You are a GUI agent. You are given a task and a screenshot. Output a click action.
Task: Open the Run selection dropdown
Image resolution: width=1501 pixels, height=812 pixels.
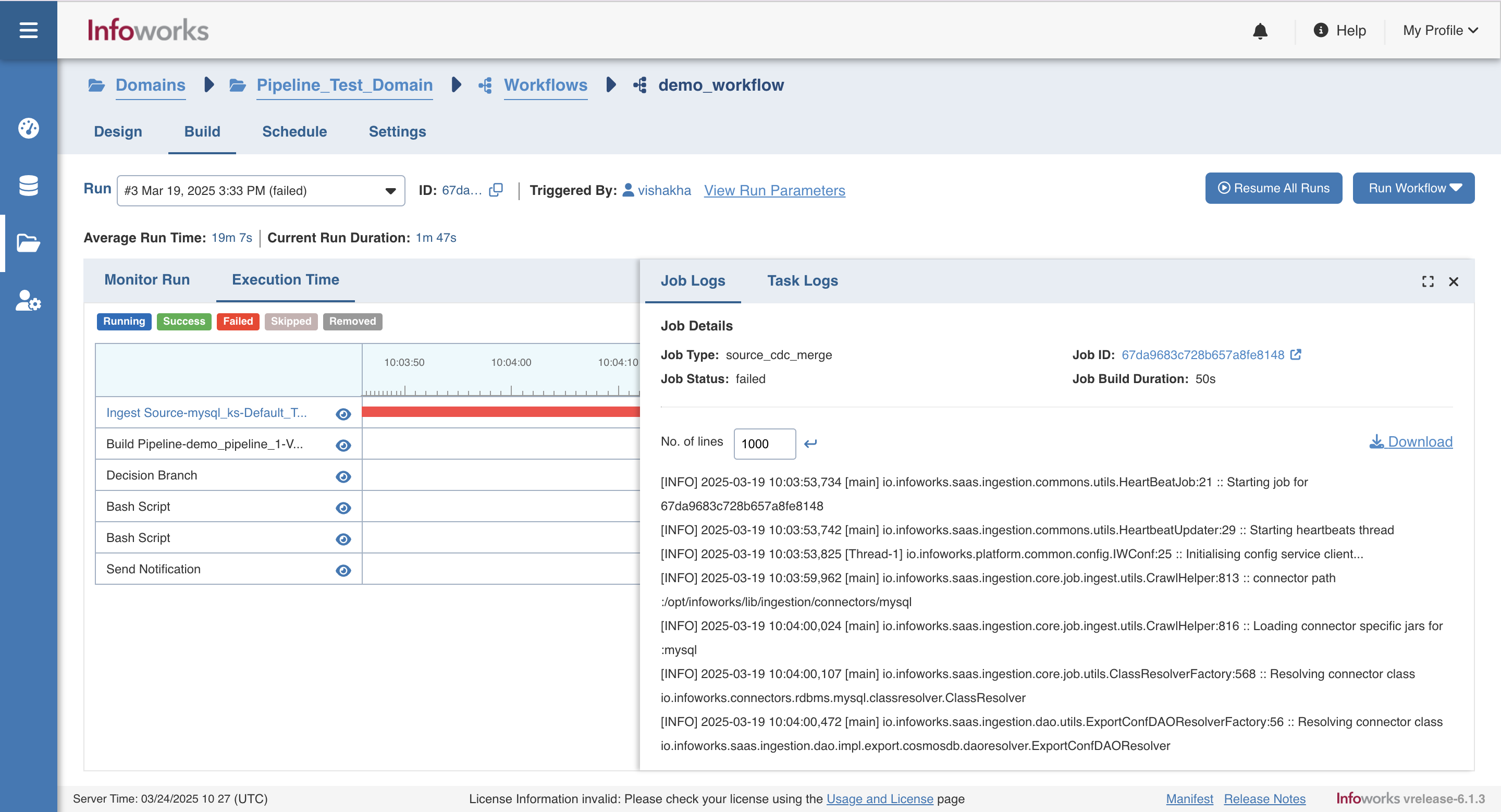tap(261, 190)
